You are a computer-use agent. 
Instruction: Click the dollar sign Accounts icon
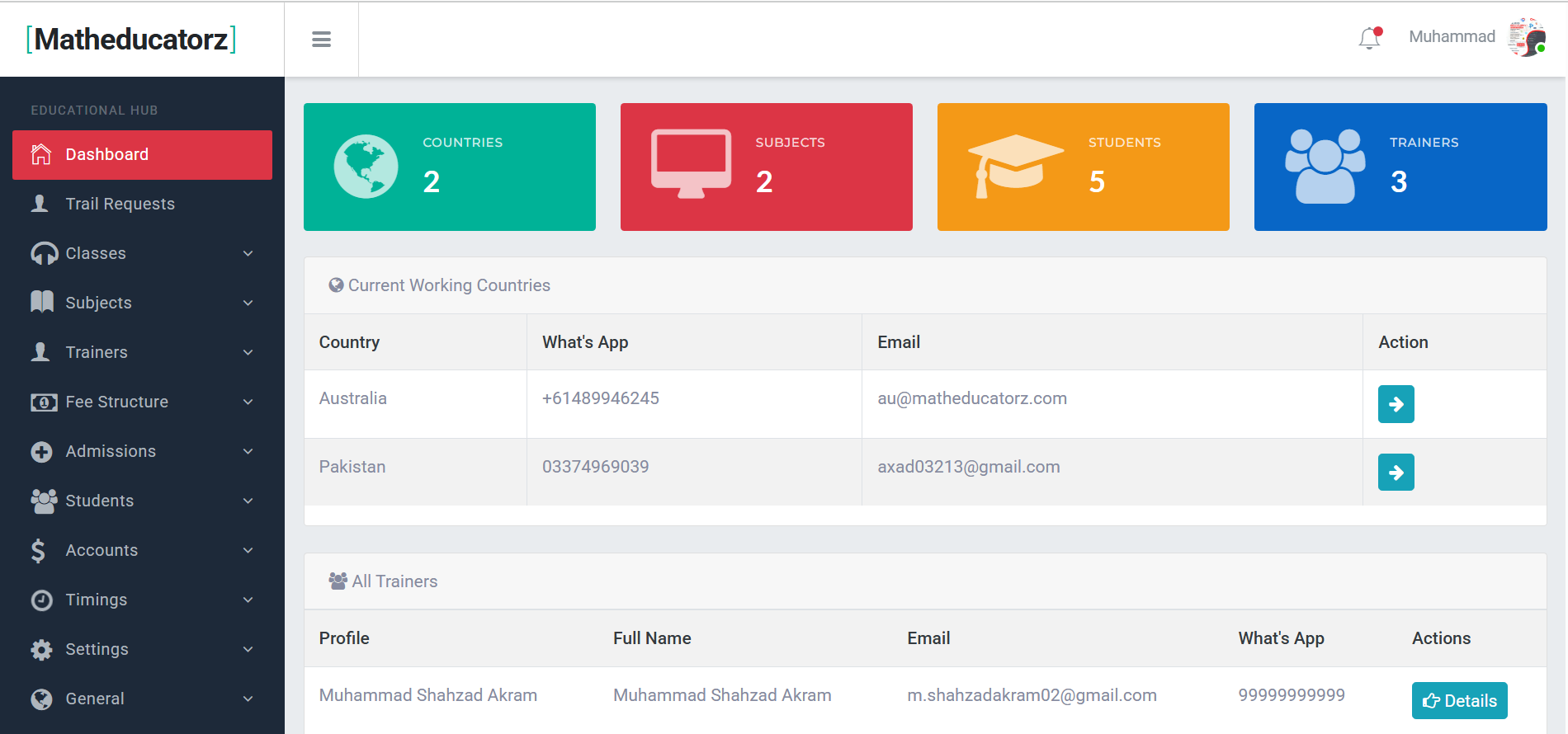[39, 550]
